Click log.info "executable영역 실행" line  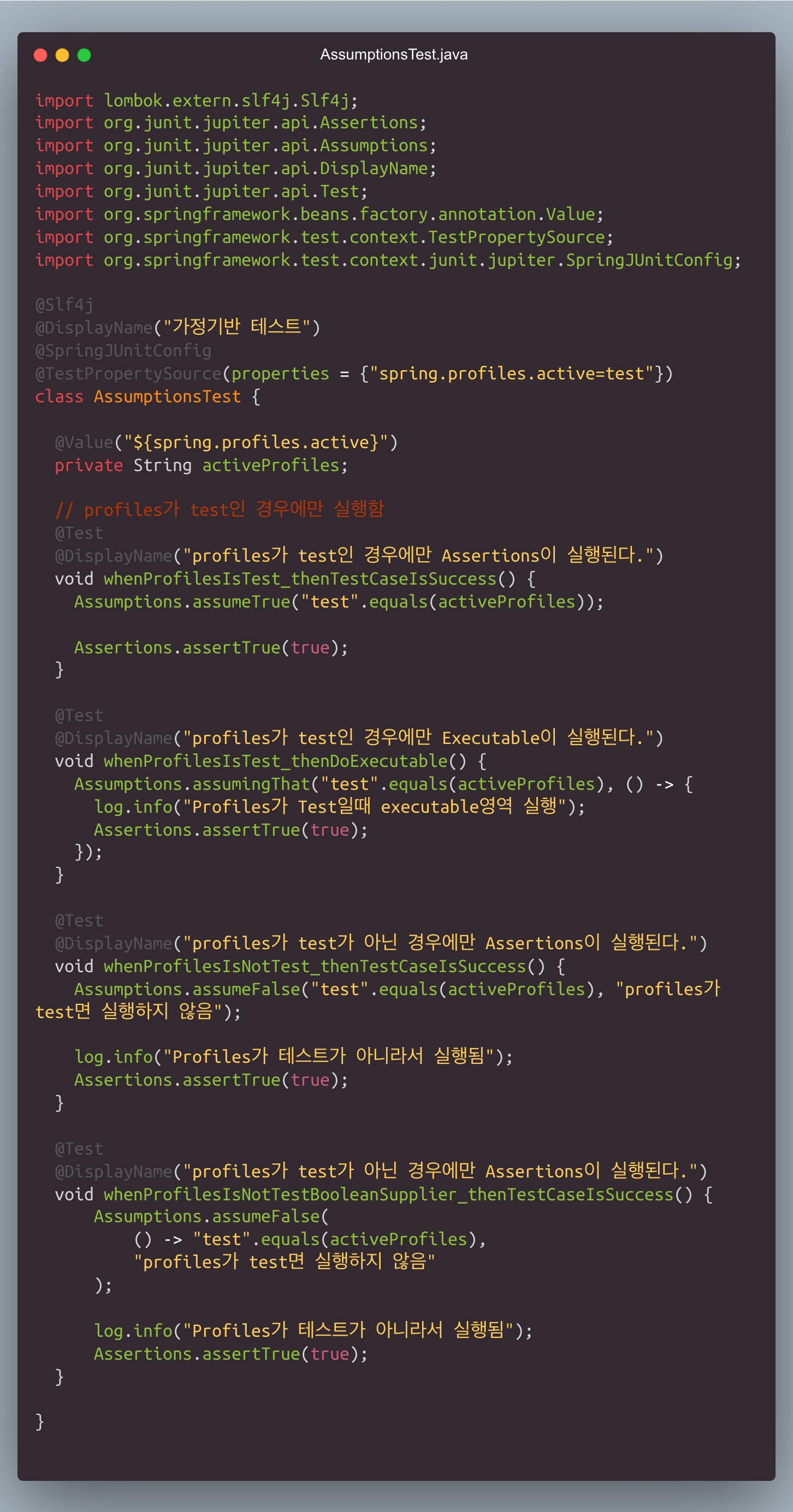click(340, 806)
